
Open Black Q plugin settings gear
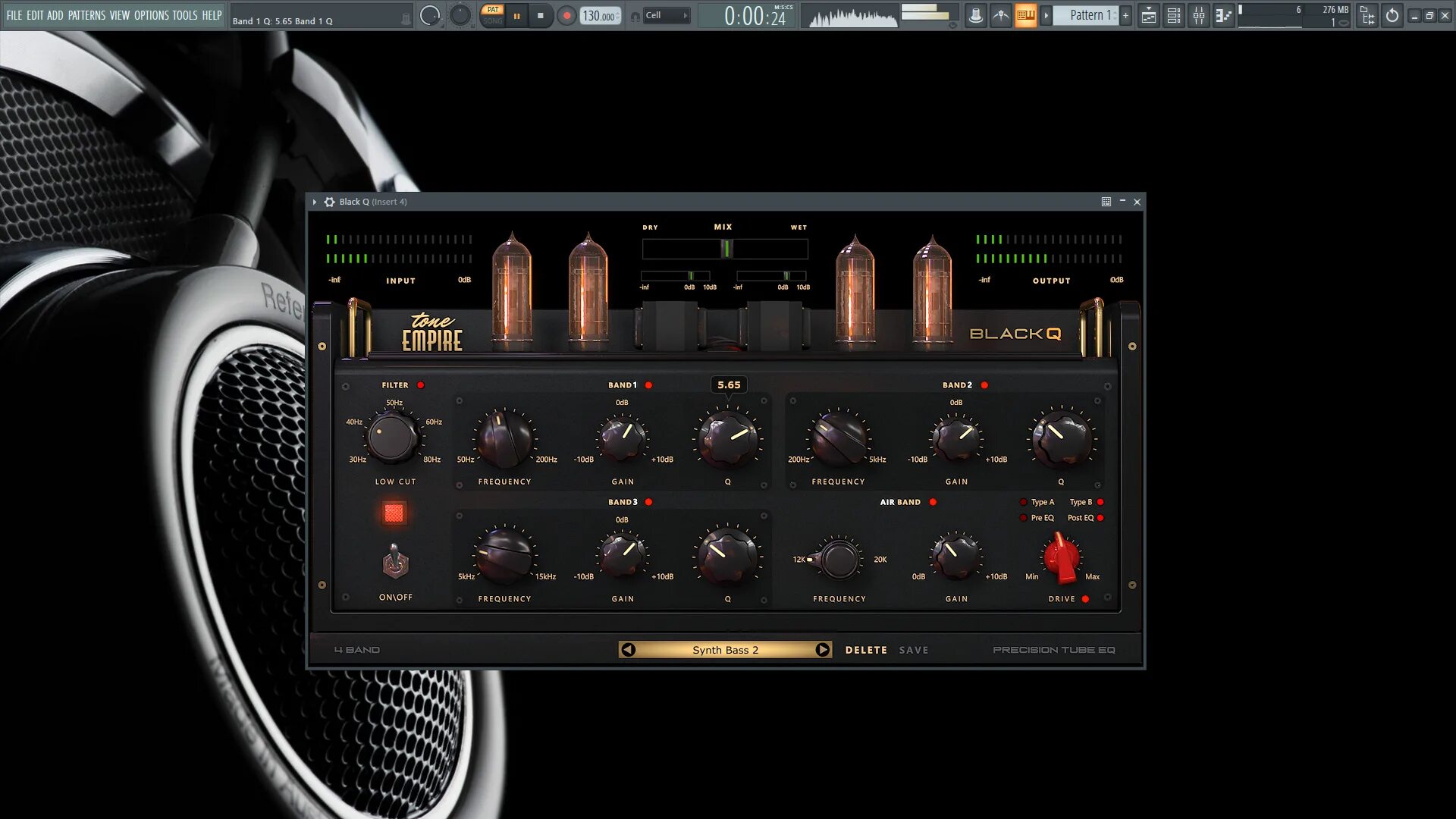[329, 202]
